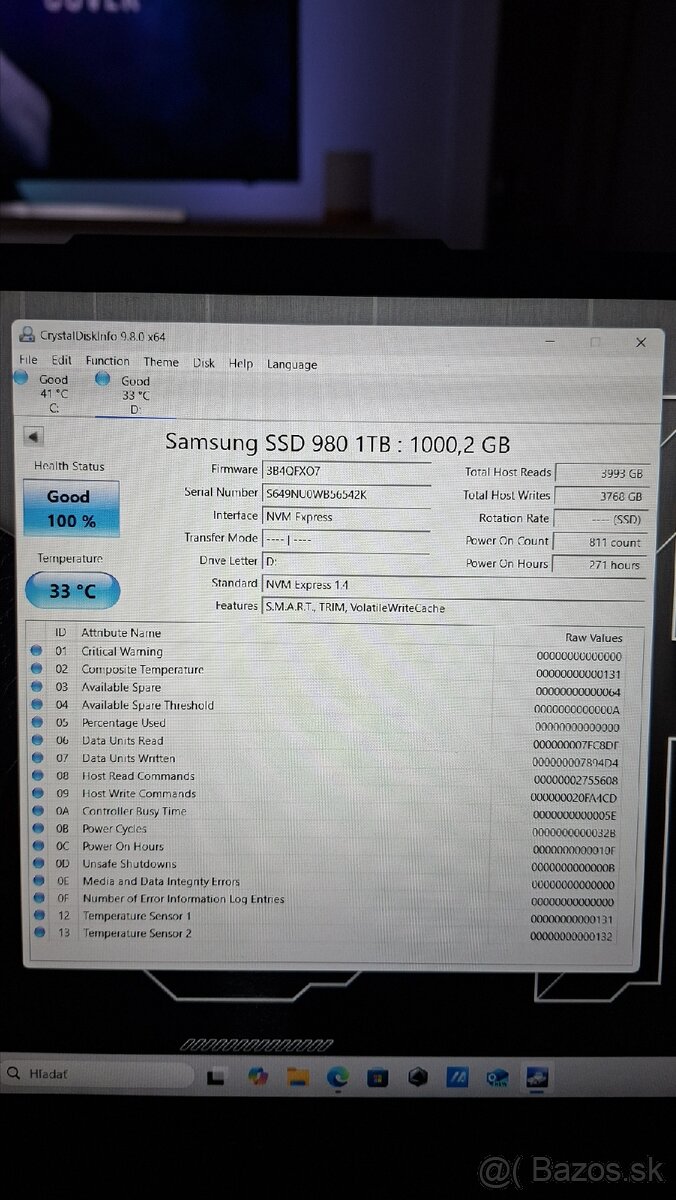Viewport: 676px width, 1200px height.
Task: Click the CrystalDiskInfo taskbar icon
Action: coord(537,1078)
